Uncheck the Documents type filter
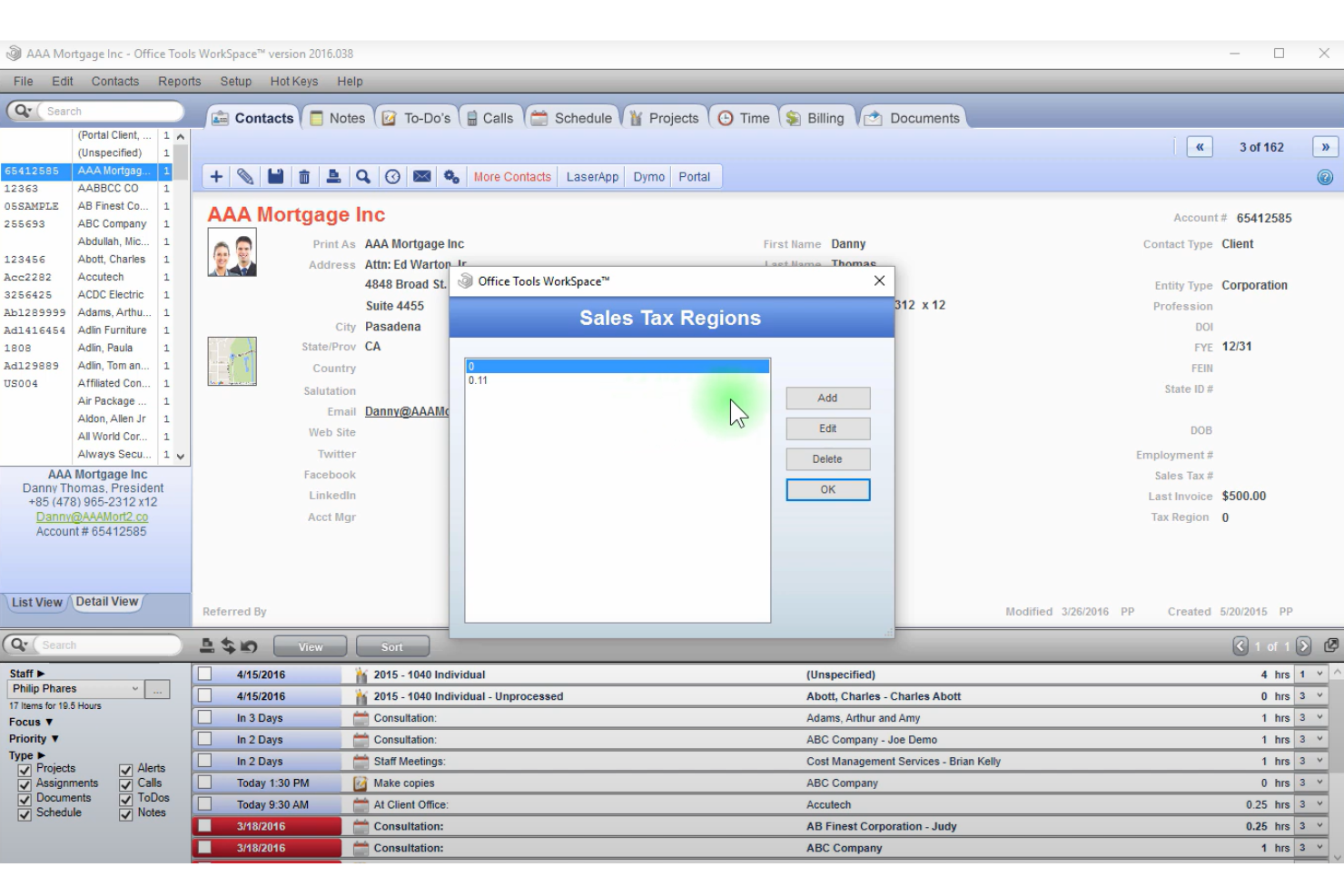This screenshot has height=896, width=1344. pos(25,800)
